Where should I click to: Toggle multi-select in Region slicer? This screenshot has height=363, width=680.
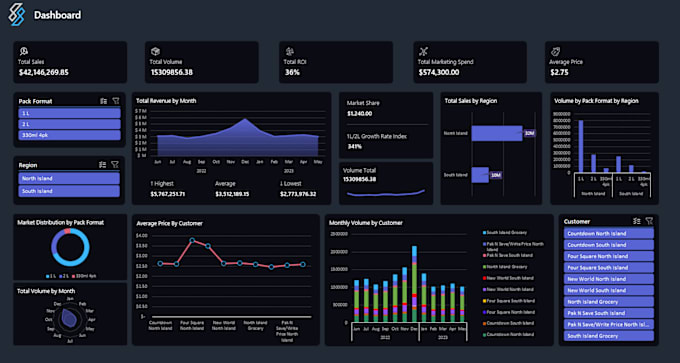[102, 165]
